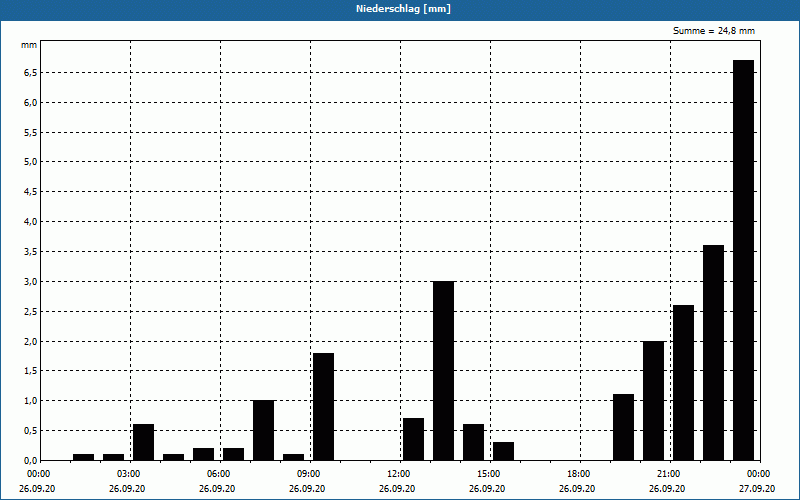Screen dimensions: 800x500
Task: Click the 5,0 y-axis value
Action: [31, 162]
